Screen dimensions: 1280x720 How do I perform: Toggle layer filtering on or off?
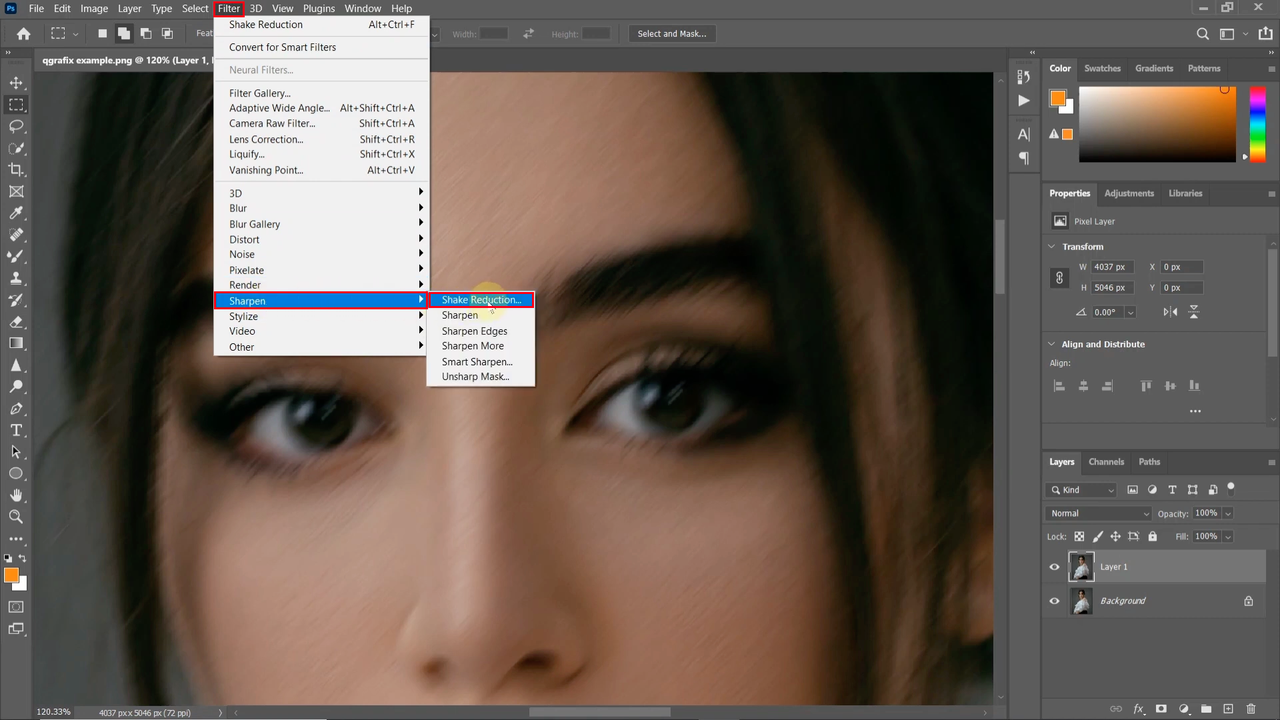point(1231,488)
